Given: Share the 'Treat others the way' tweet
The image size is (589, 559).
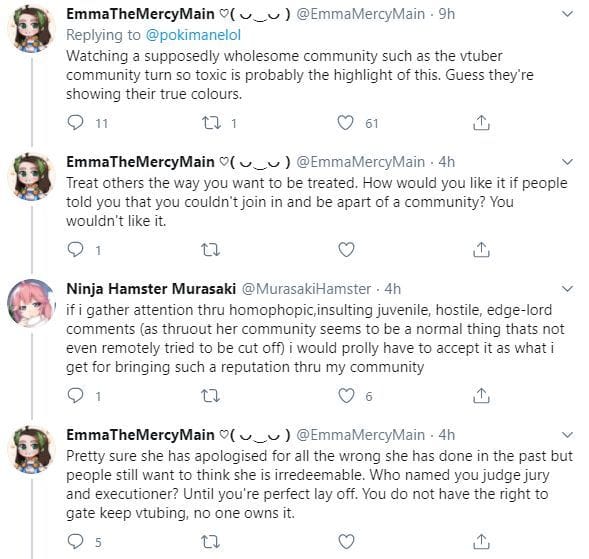Looking at the screenshot, I should pos(481,249).
